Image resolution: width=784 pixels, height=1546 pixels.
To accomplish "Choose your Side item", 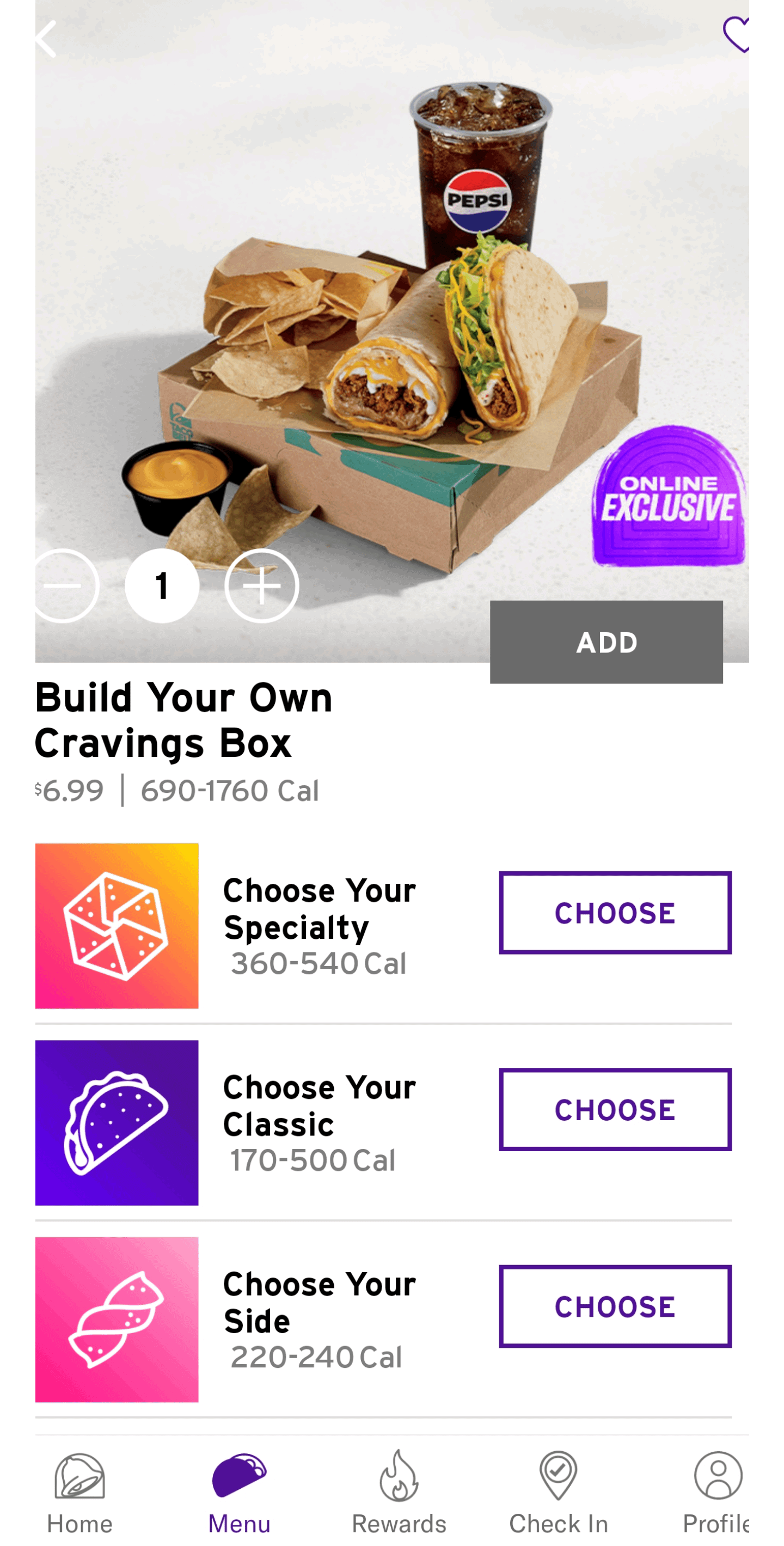I will click(615, 1306).
